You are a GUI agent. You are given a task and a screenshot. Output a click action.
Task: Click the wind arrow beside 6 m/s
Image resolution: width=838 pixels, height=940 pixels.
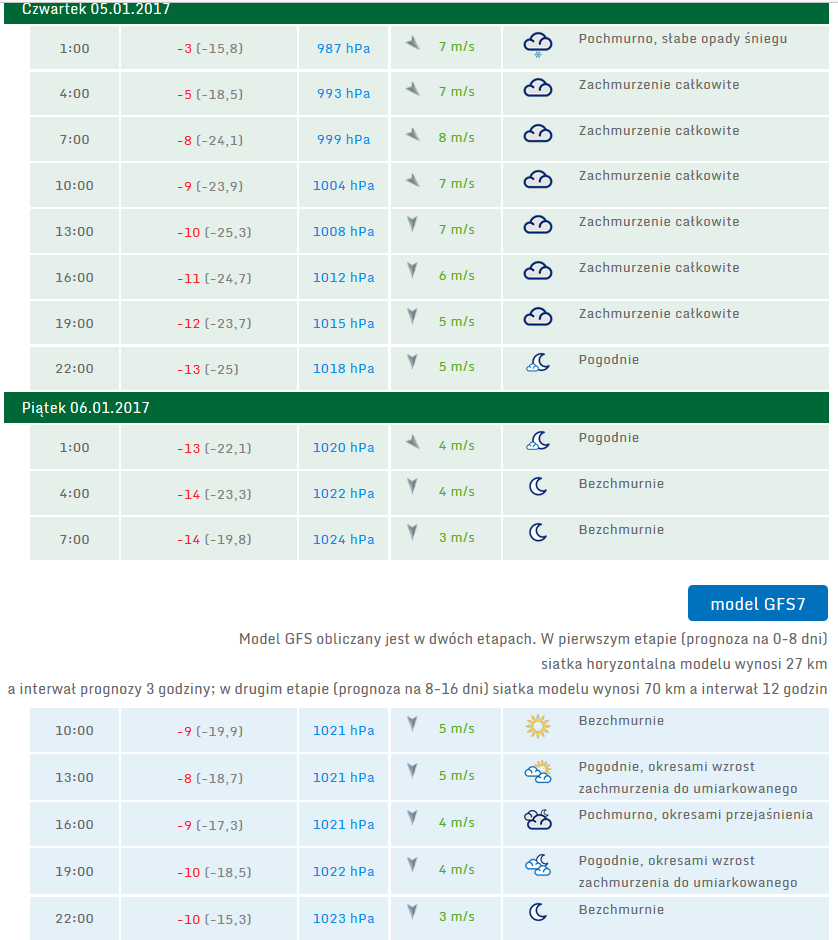[412, 270]
